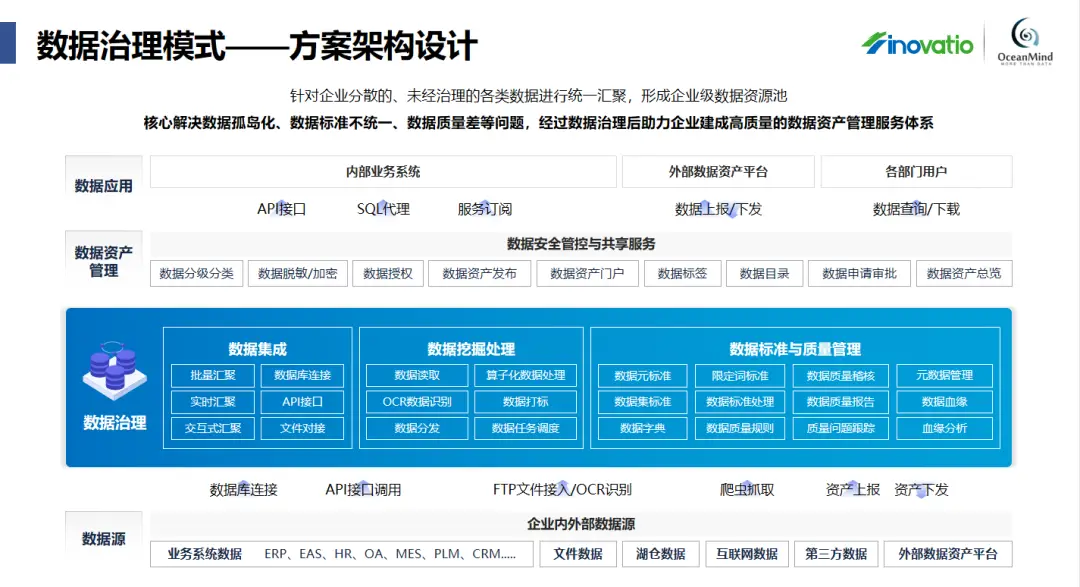Image resolution: width=1080 pixels, height=587 pixels.
Task: Click 外部数据资产平台 in the 数据应用 row
Action: coord(718,172)
